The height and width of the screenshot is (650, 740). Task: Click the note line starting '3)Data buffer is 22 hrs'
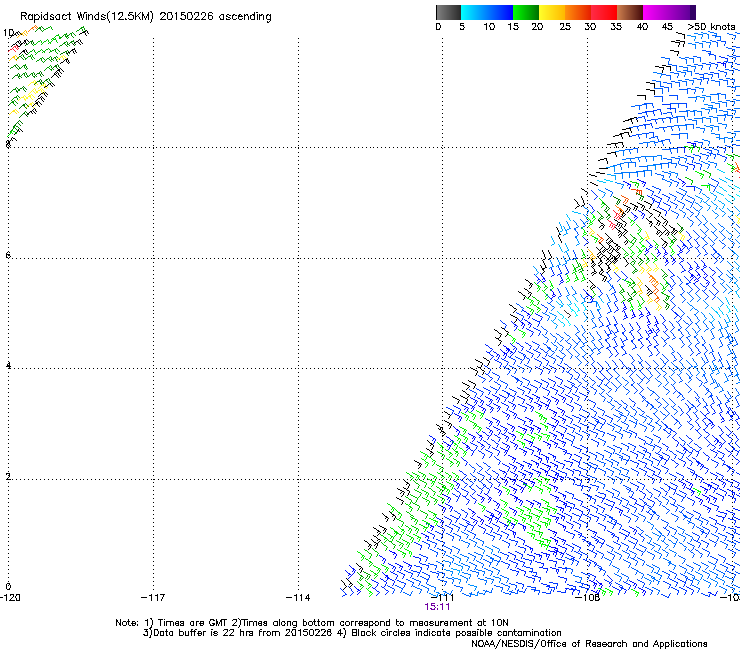[x=352, y=633]
